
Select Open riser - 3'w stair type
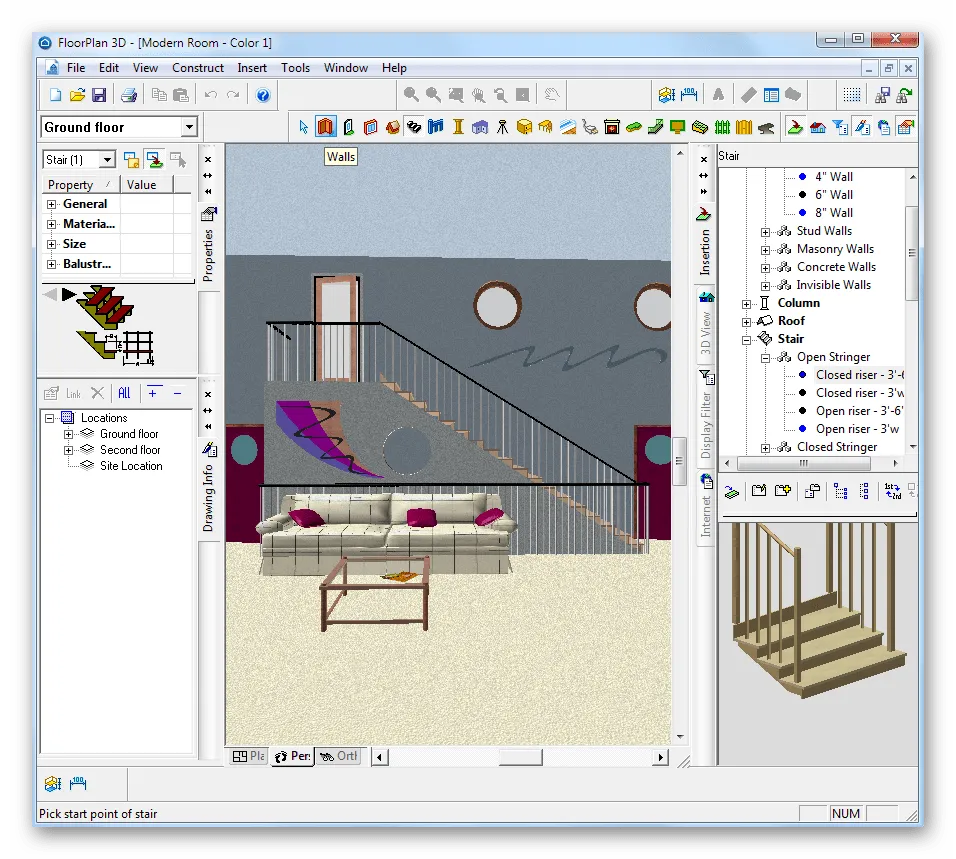pyautogui.click(x=859, y=429)
